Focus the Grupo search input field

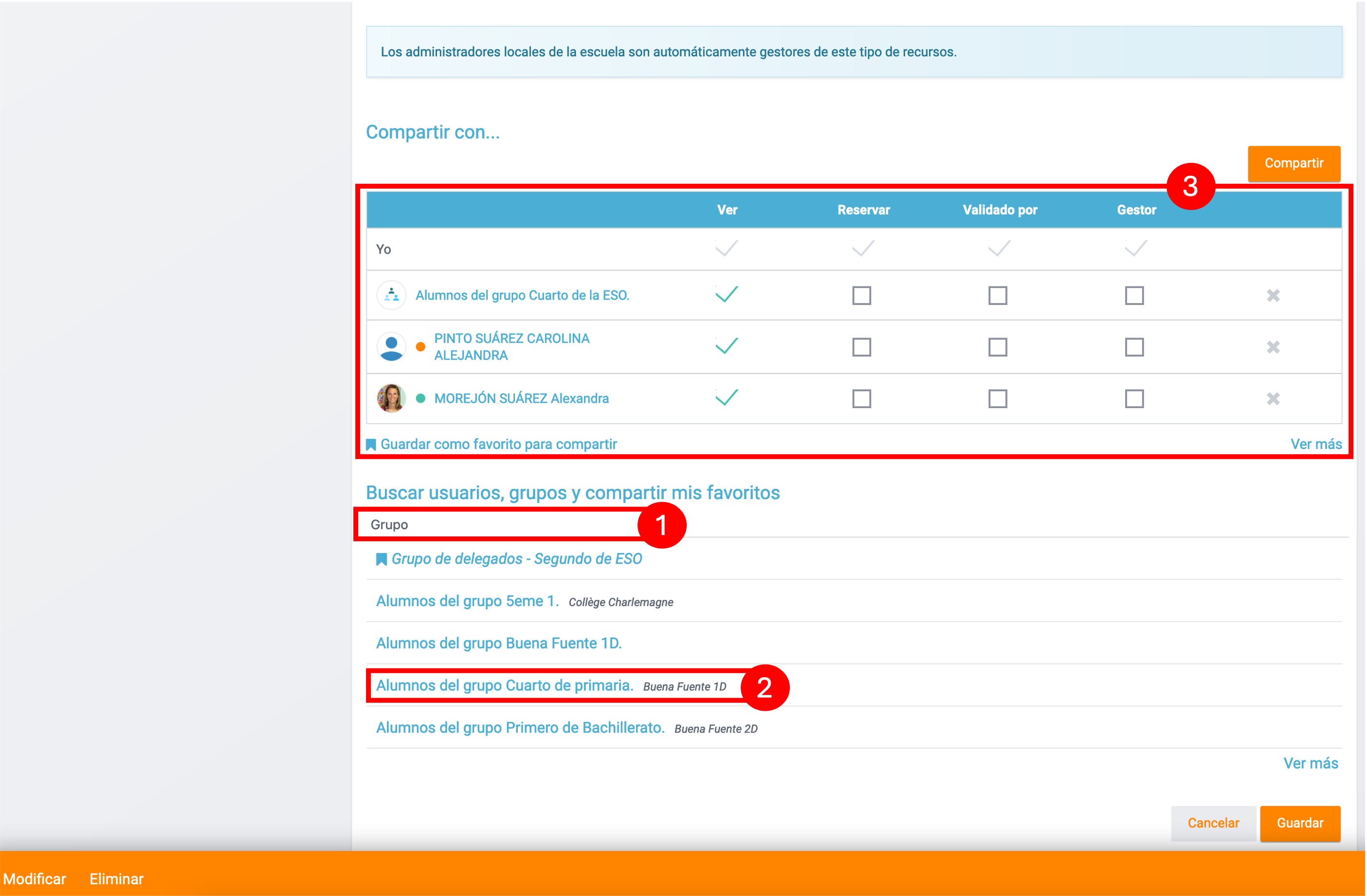[500, 525]
